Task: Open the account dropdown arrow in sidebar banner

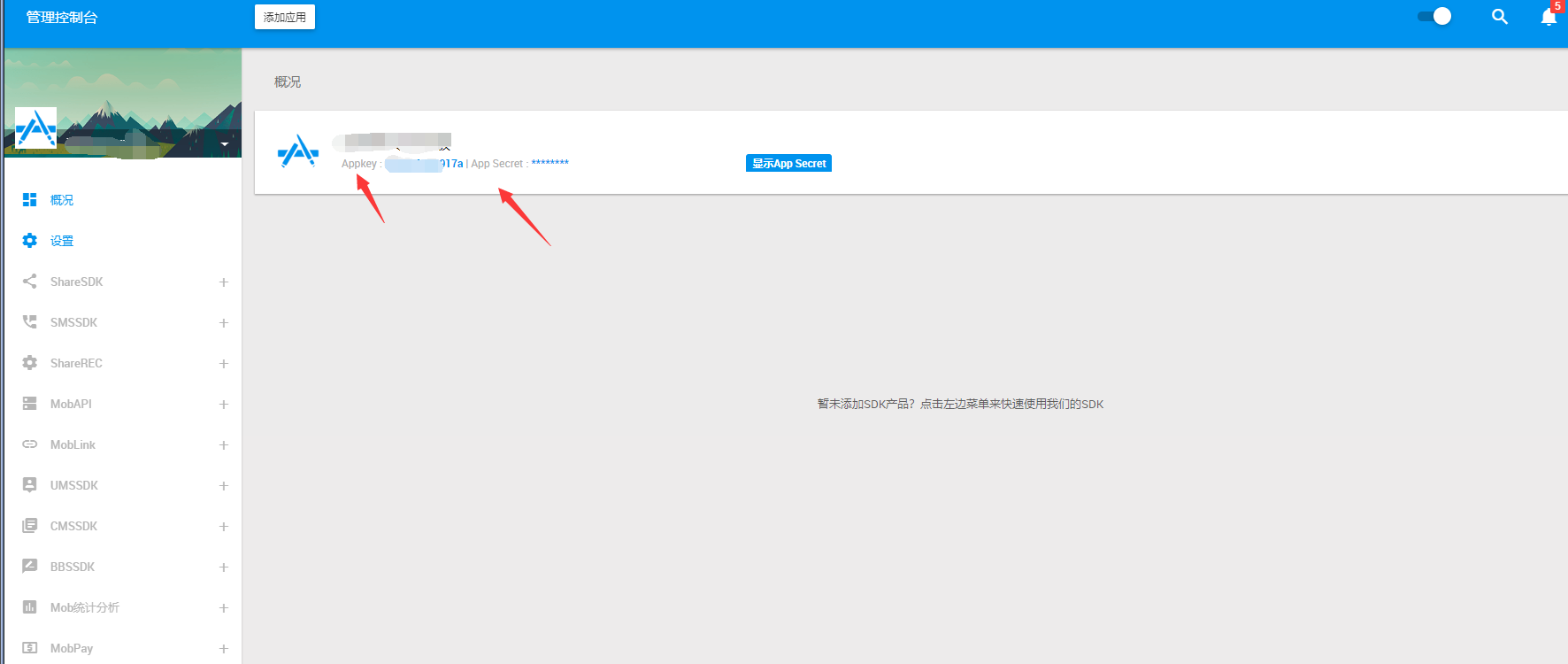Action: click(x=225, y=144)
